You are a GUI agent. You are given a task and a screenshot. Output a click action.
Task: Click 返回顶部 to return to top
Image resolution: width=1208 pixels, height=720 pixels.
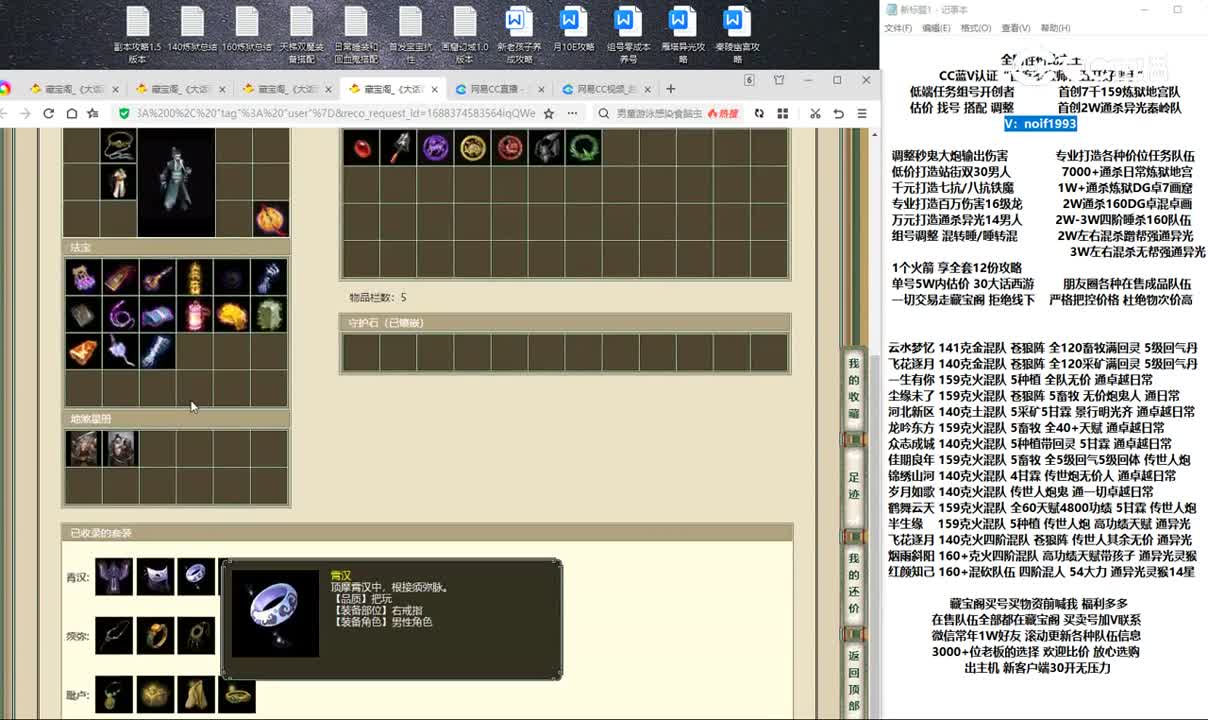point(854,680)
